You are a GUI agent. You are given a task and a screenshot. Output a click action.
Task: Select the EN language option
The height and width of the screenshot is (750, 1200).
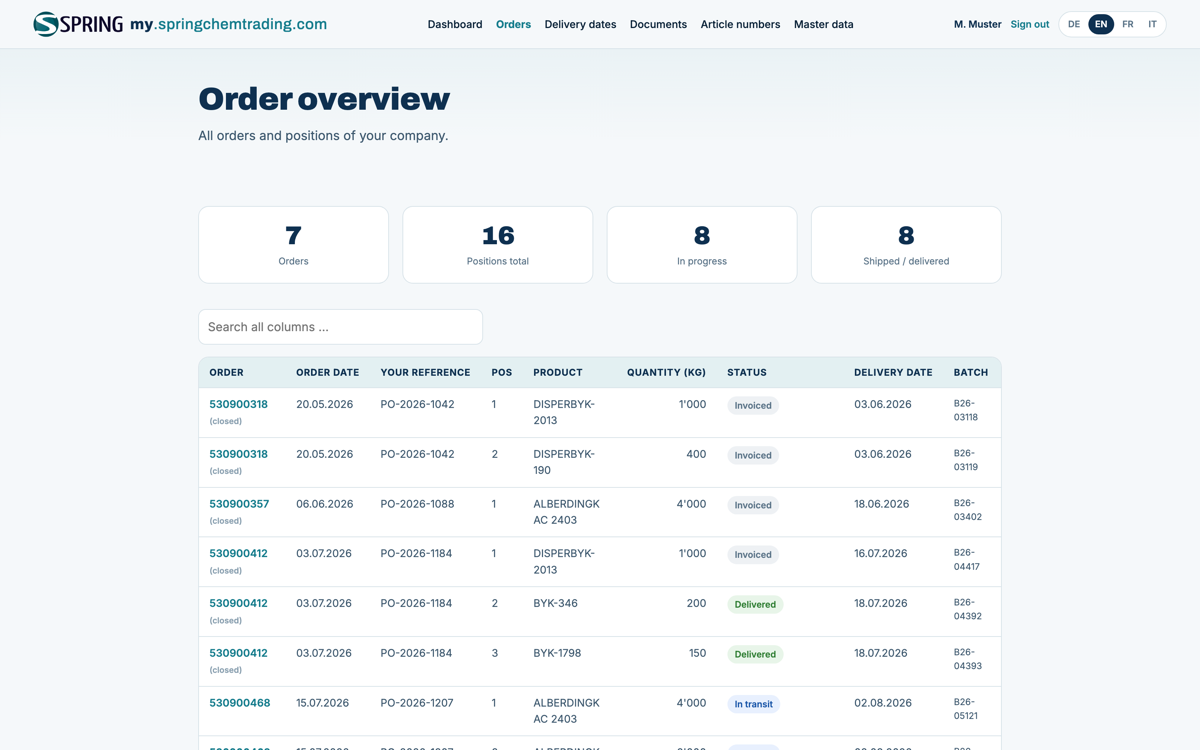click(1101, 24)
